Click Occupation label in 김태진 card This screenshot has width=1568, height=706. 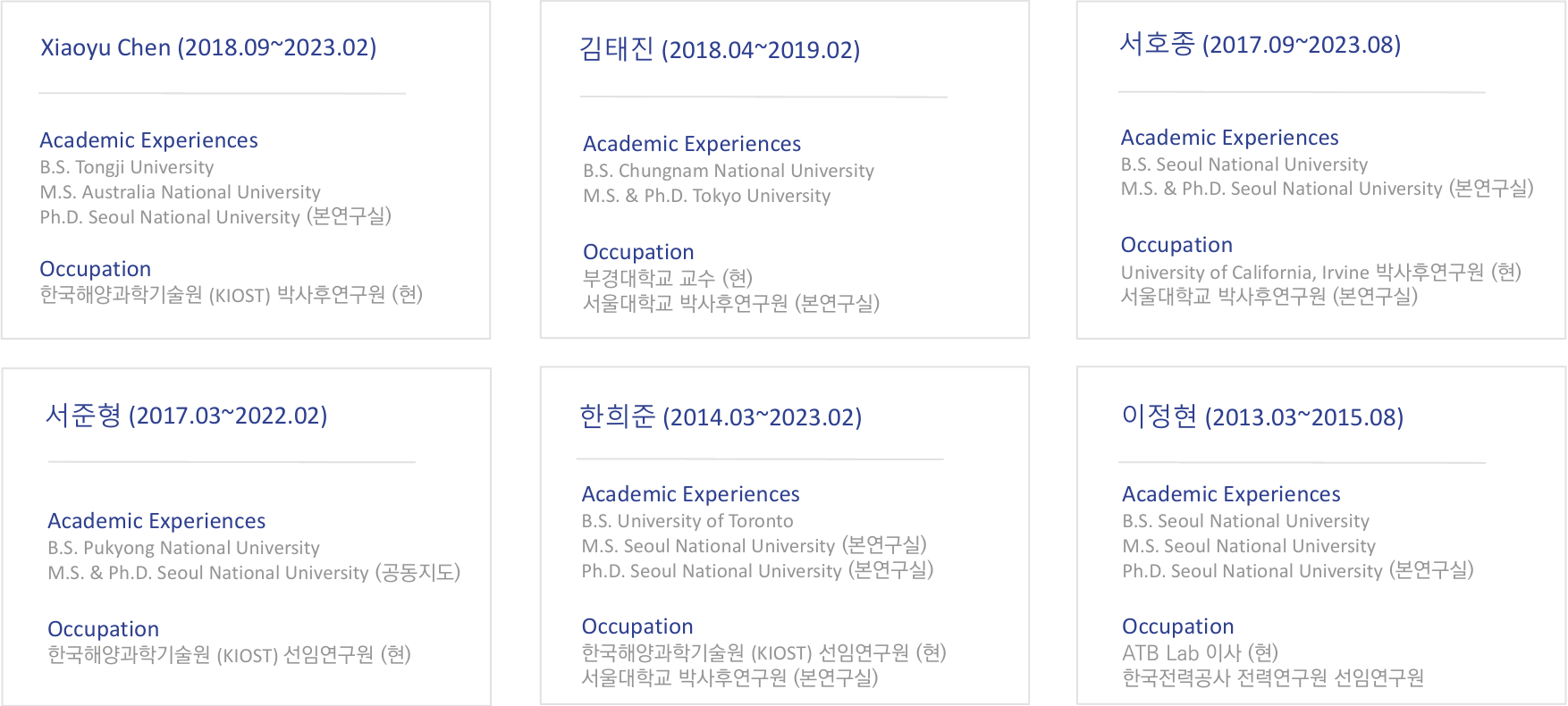coord(638,252)
